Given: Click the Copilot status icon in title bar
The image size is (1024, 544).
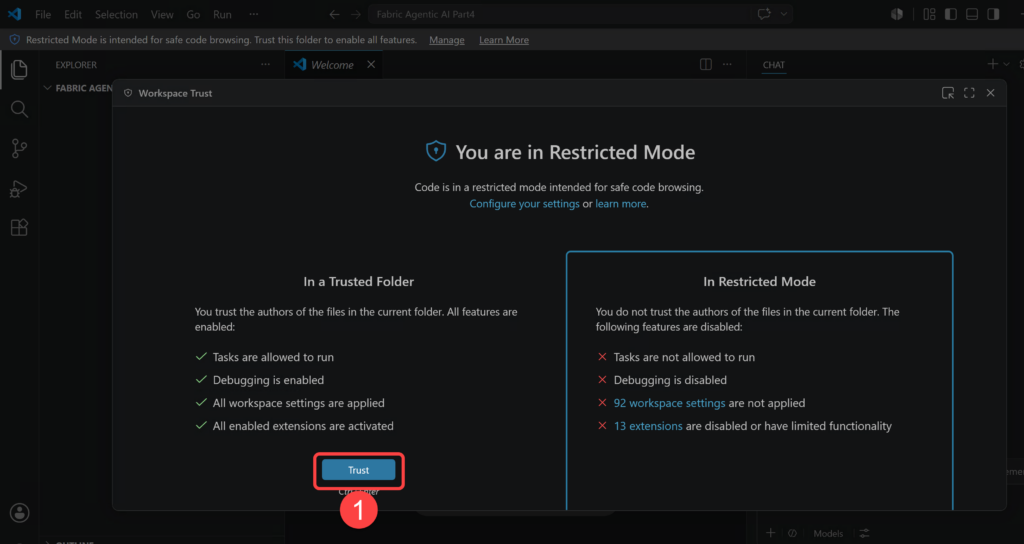Looking at the screenshot, I should [x=897, y=14].
